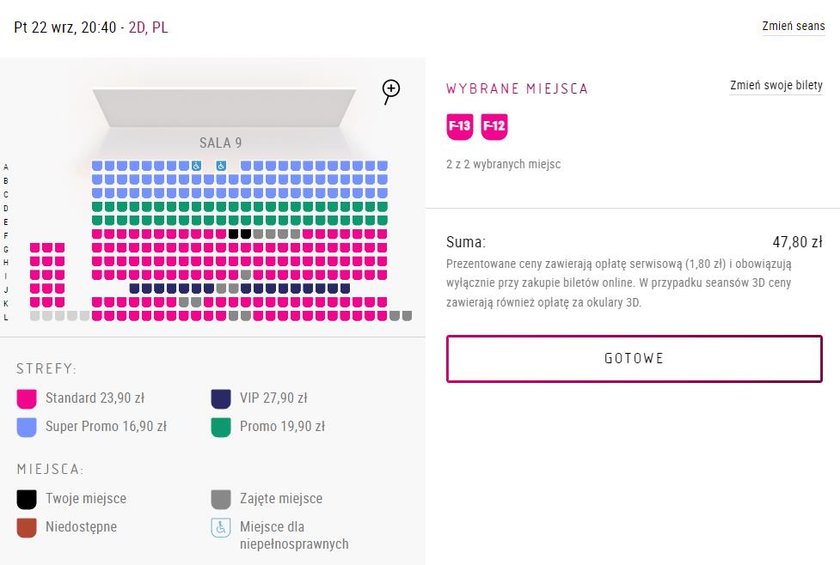This screenshot has width=840, height=565.
Task: Select the left wheelchair seat in row A
Action: [x=197, y=166]
